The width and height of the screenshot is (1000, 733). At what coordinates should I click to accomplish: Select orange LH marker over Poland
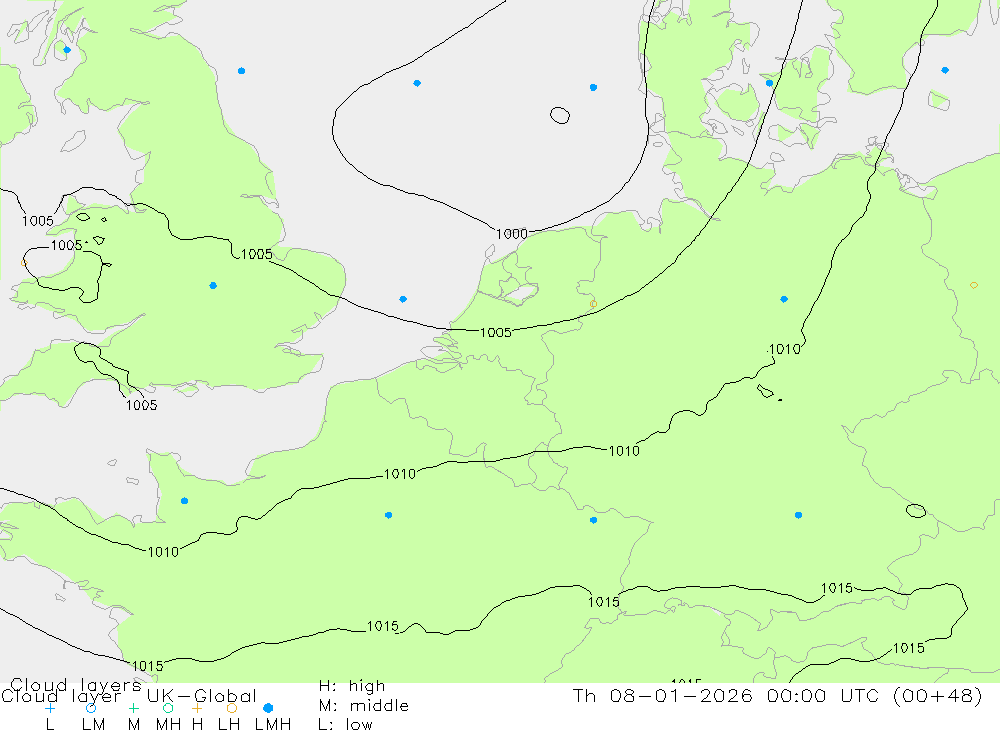pos(974,285)
